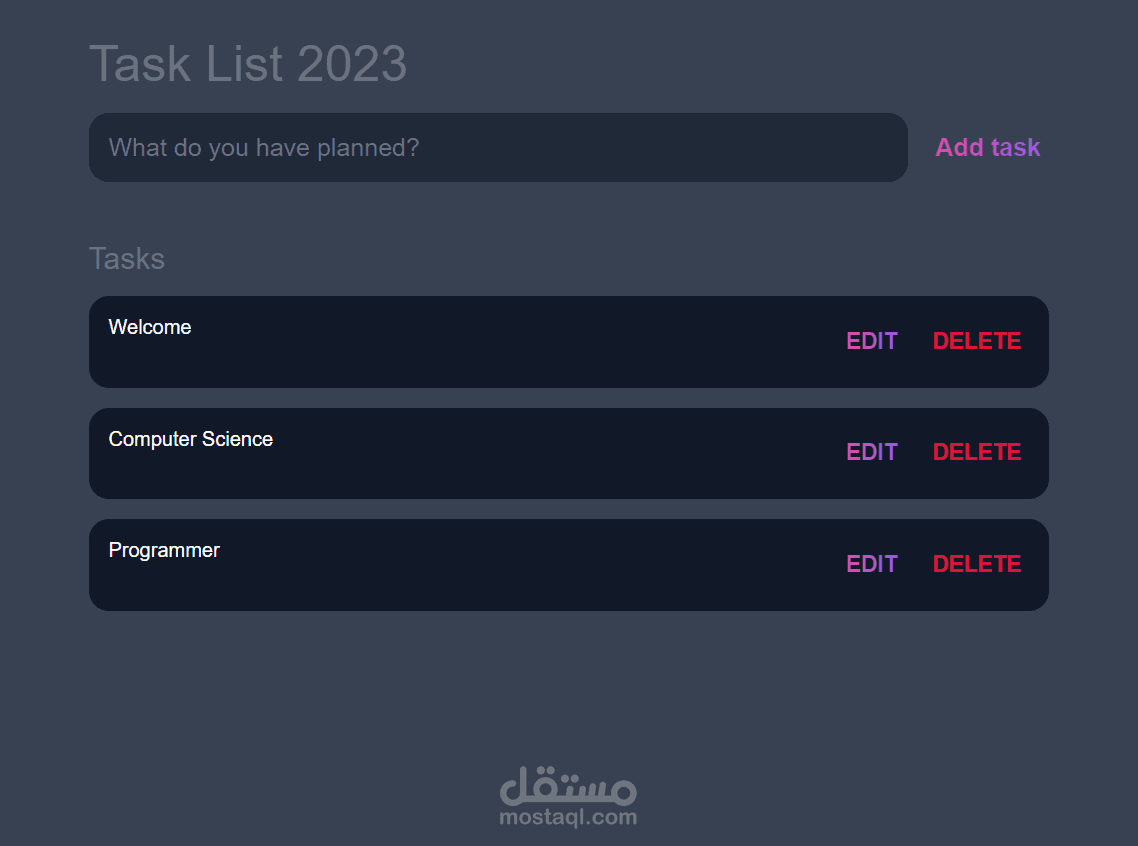Edit the Programmer task
This screenshot has width=1138, height=846.
tap(872, 564)
